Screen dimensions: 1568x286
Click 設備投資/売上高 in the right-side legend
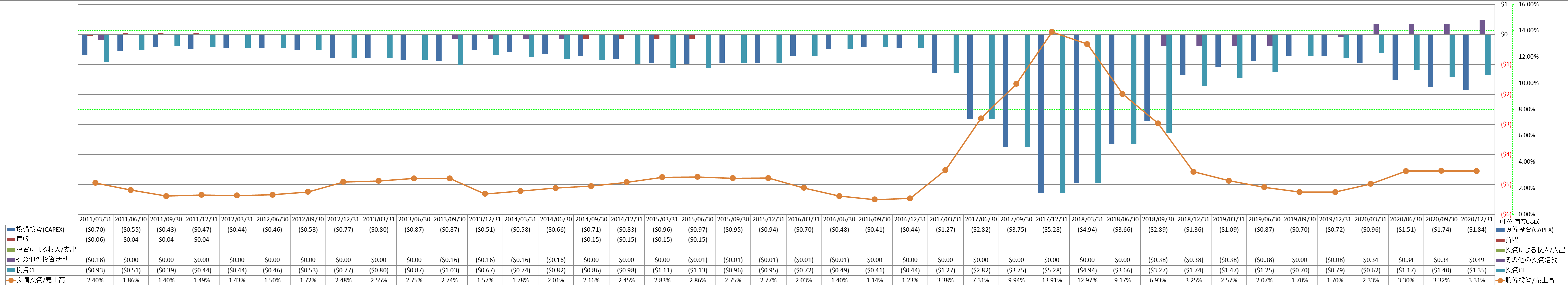click(x=1529, y=281)
